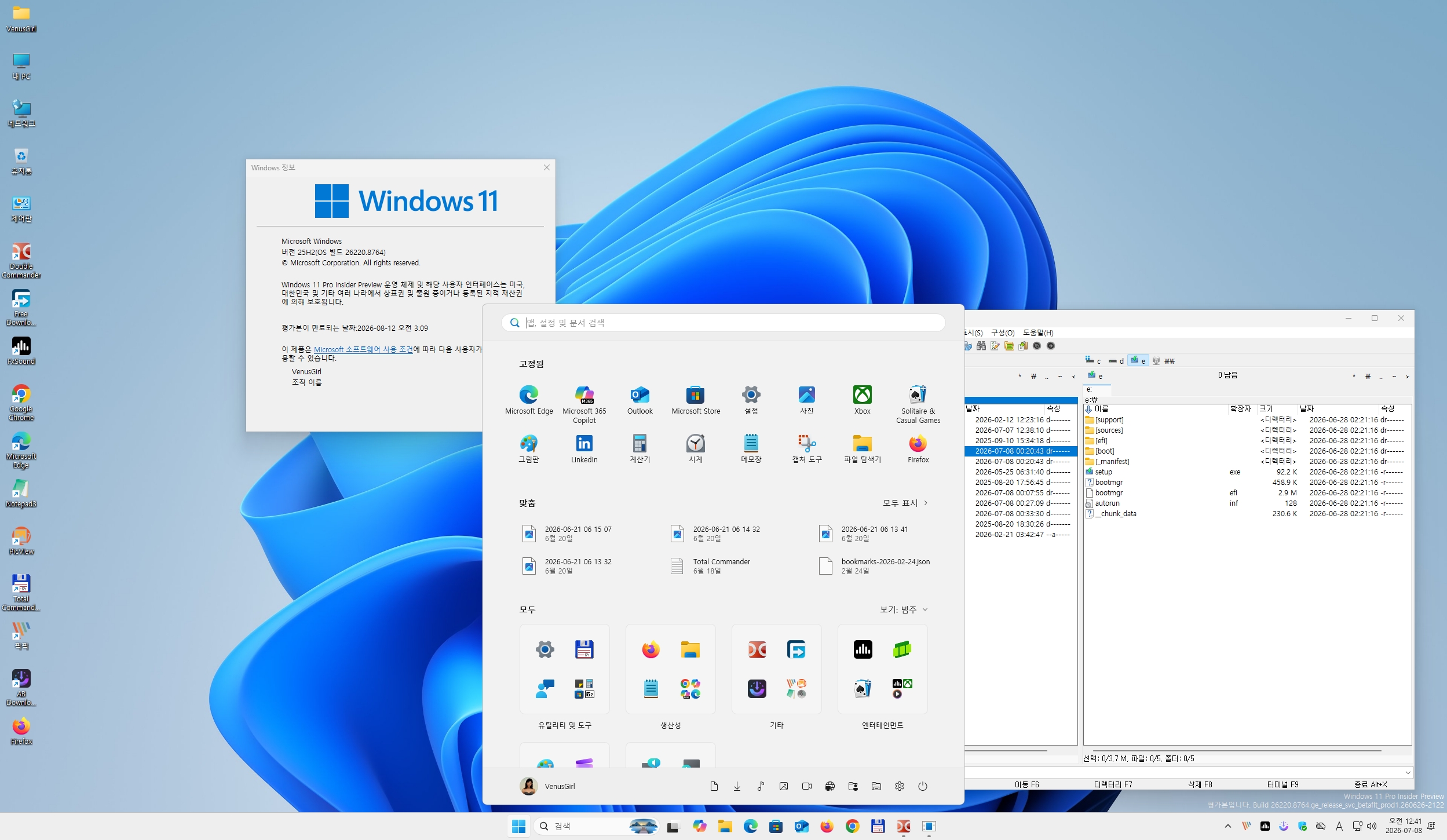Launch Microsoft 365 Copilot pinned app
This screenshot has height=840, width=1447.
pyautogui.click(x=584, y=404)
